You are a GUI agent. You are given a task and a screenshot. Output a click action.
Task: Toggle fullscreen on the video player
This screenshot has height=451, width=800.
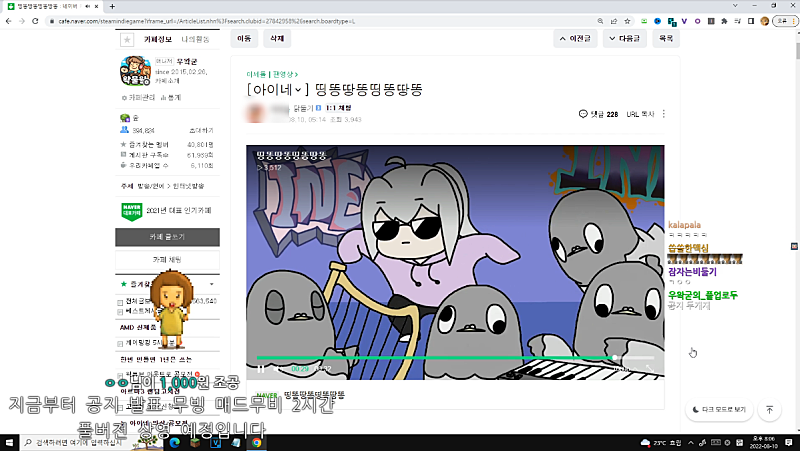[x=650, y=368]
